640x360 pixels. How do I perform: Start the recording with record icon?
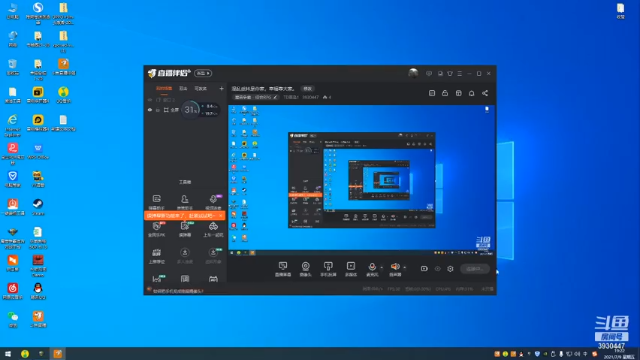(x=424, y=269)
